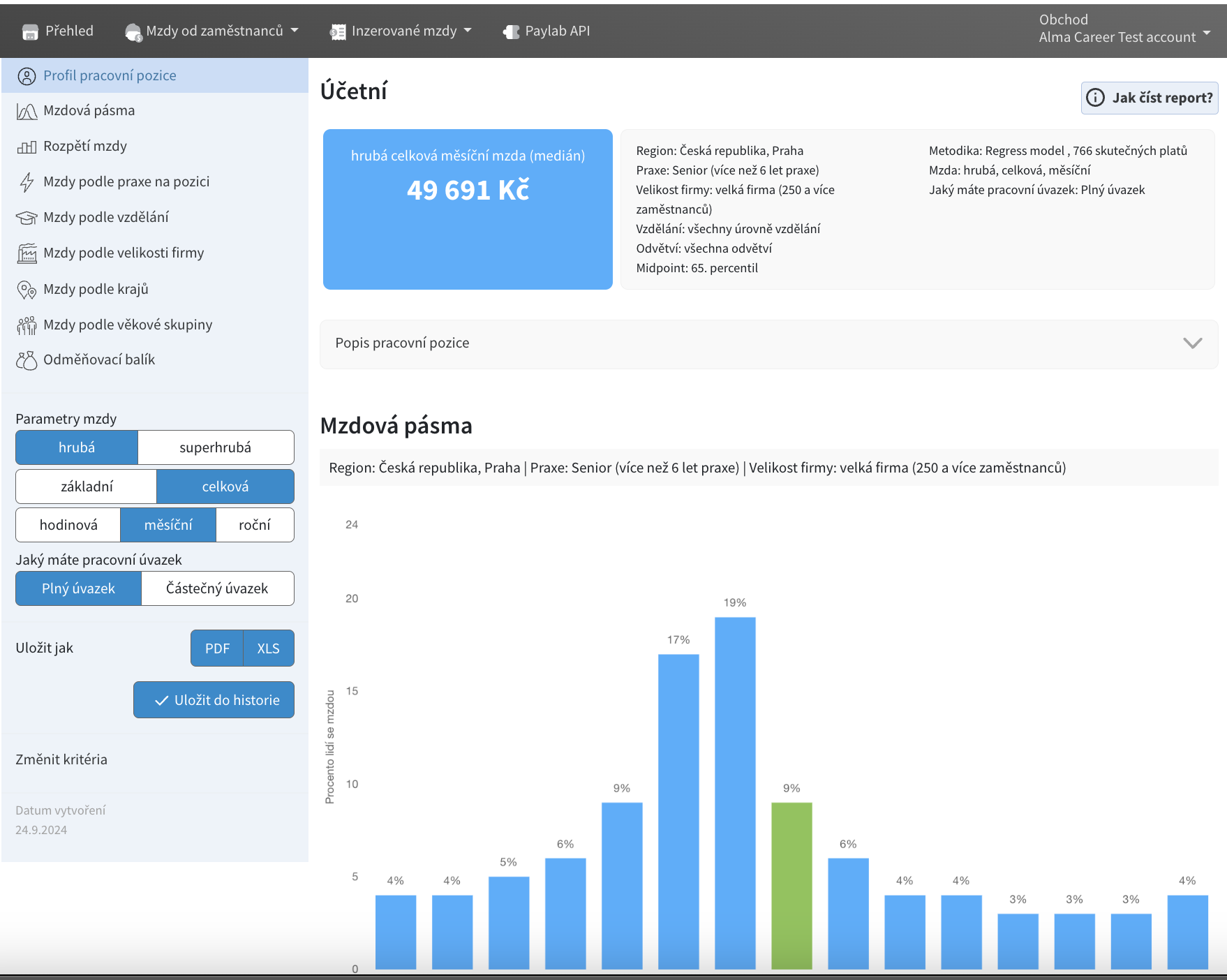Select hrubá salary parameter
Viewport: 1227px width, 980px height.
pyautogui.click(x=77, y=447)
